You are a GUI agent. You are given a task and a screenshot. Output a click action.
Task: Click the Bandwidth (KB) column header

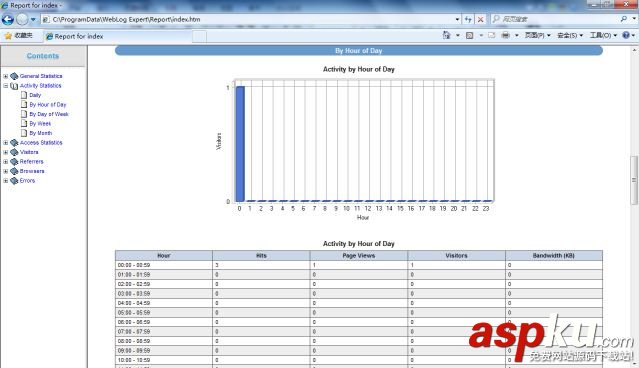click(x=554, y=256)
